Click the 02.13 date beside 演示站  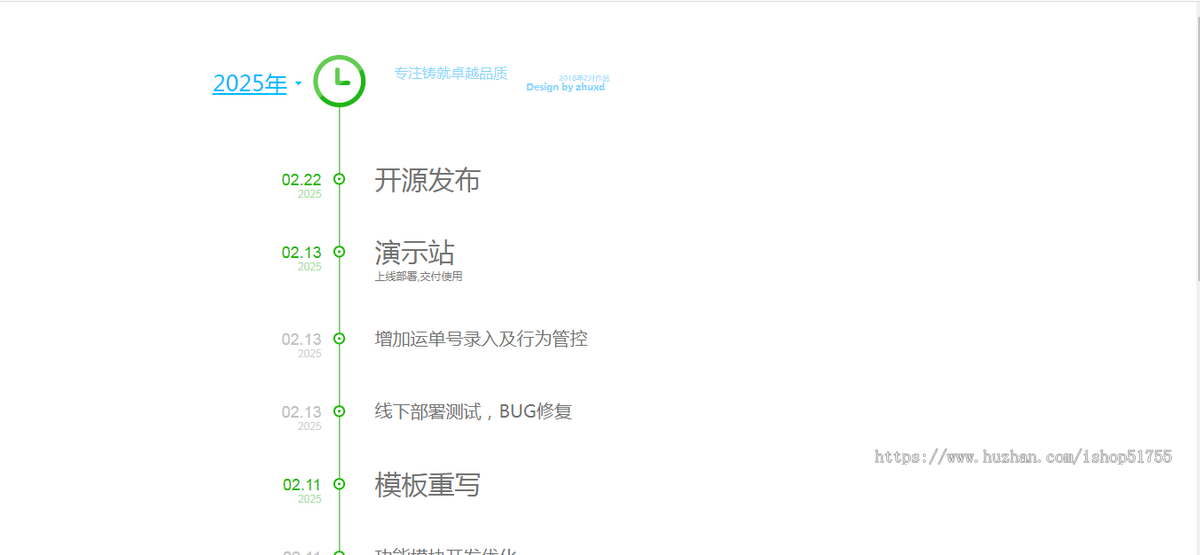302,253
